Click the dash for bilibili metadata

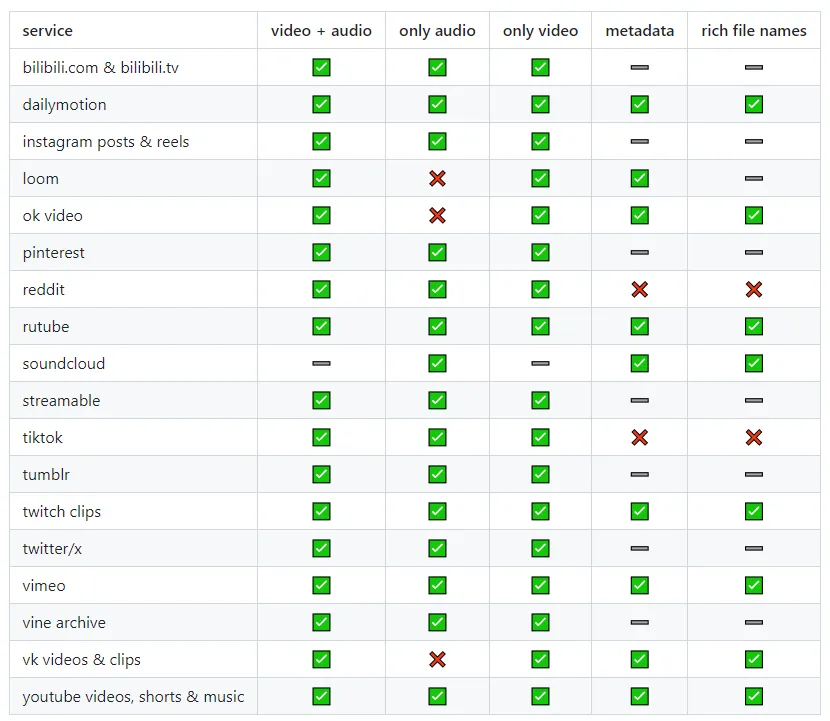(x=640, y=68)
